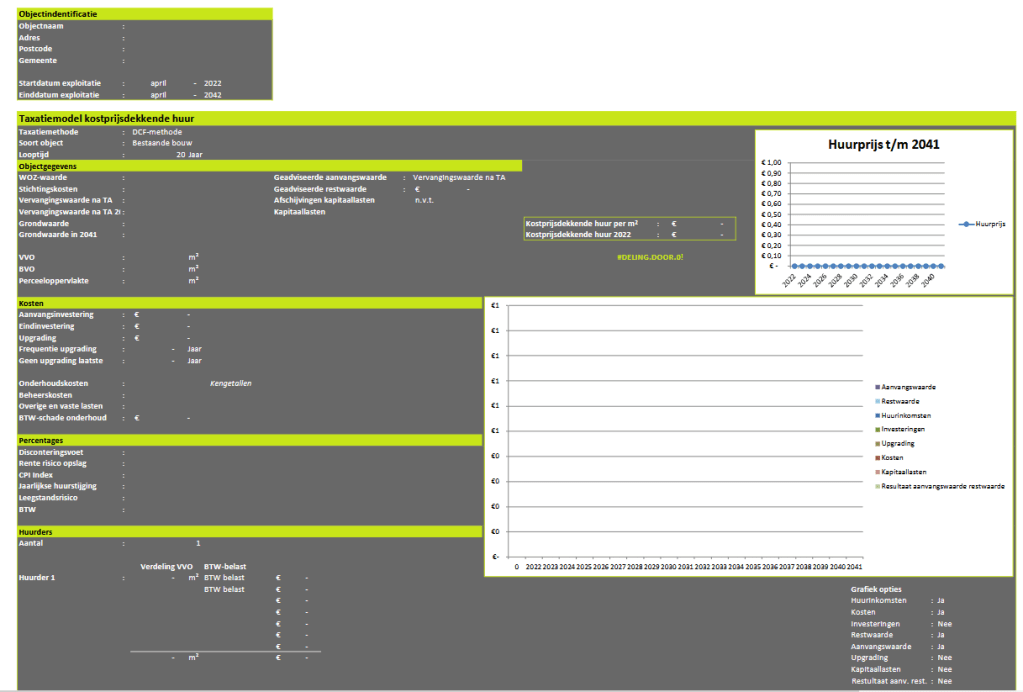The width and height of the screenshot is (1023, 692).
Task: Click the Restwaarde legend entry in the bar chart
Action: [x=901, y=400]
